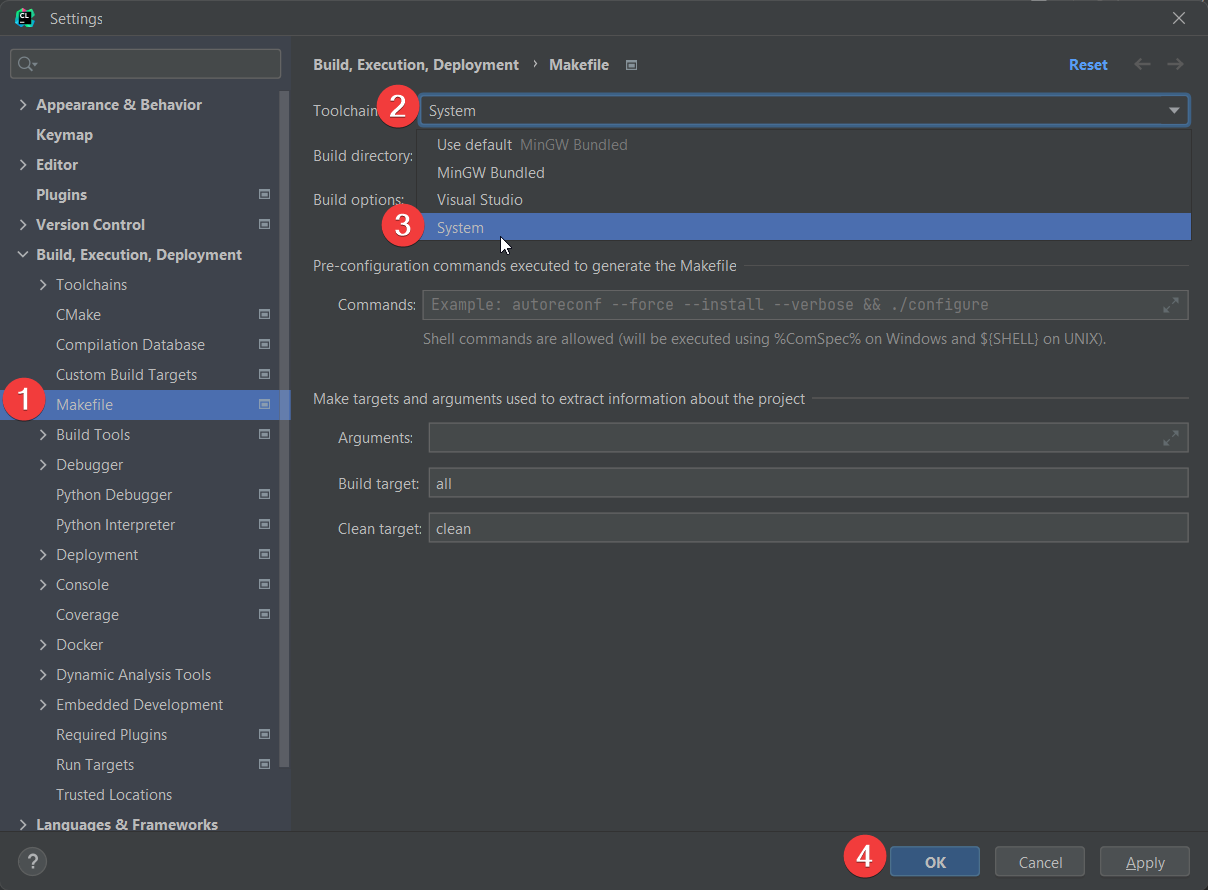The image size is (1208, 890).
Task: Click the help question mark icon
Action: pos(32,861)
